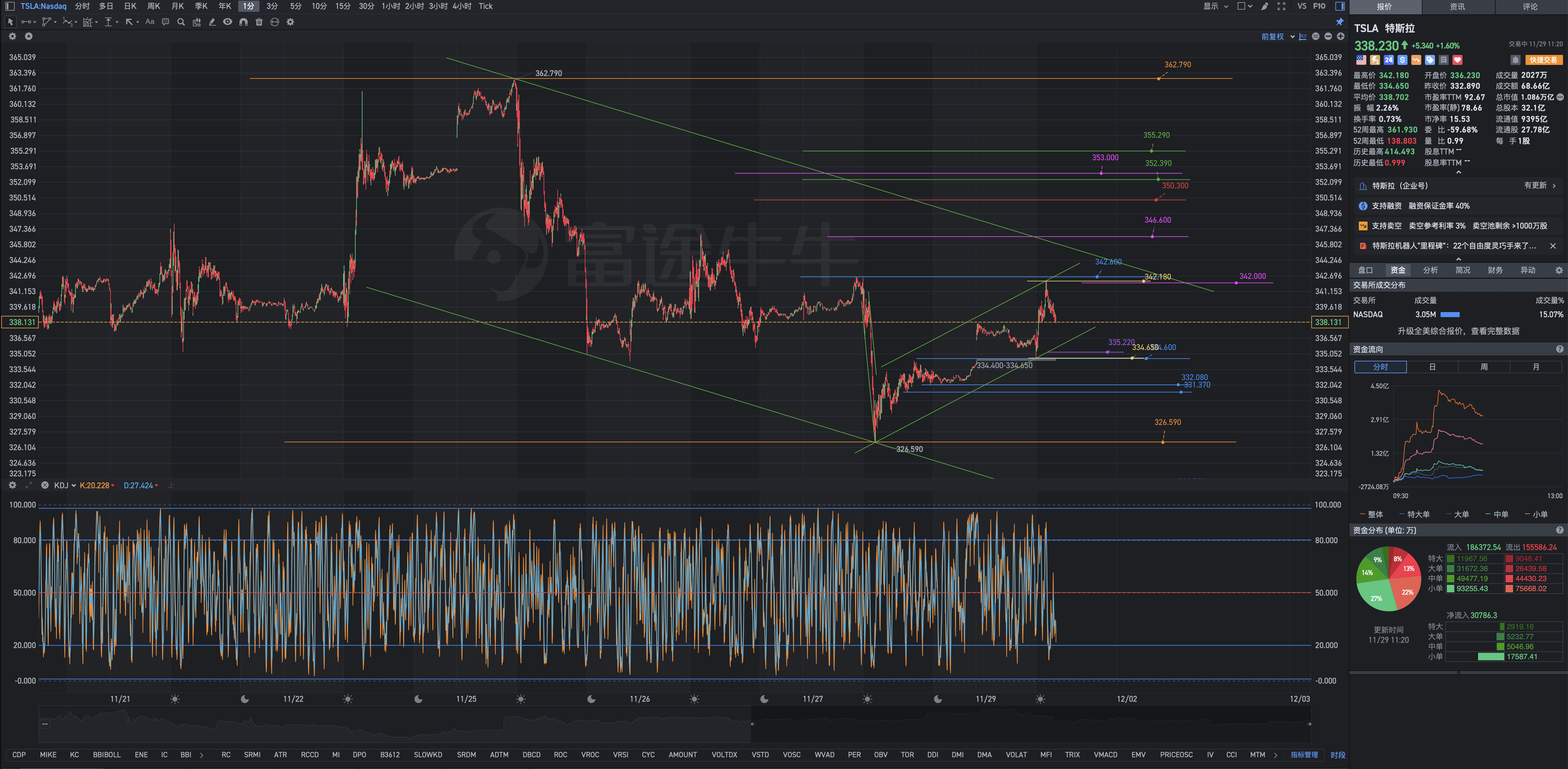The width and height of the screenshot is (1568, 769).
Task: Open 指标管理 indicator management
Action: [x=1304, y=754]
